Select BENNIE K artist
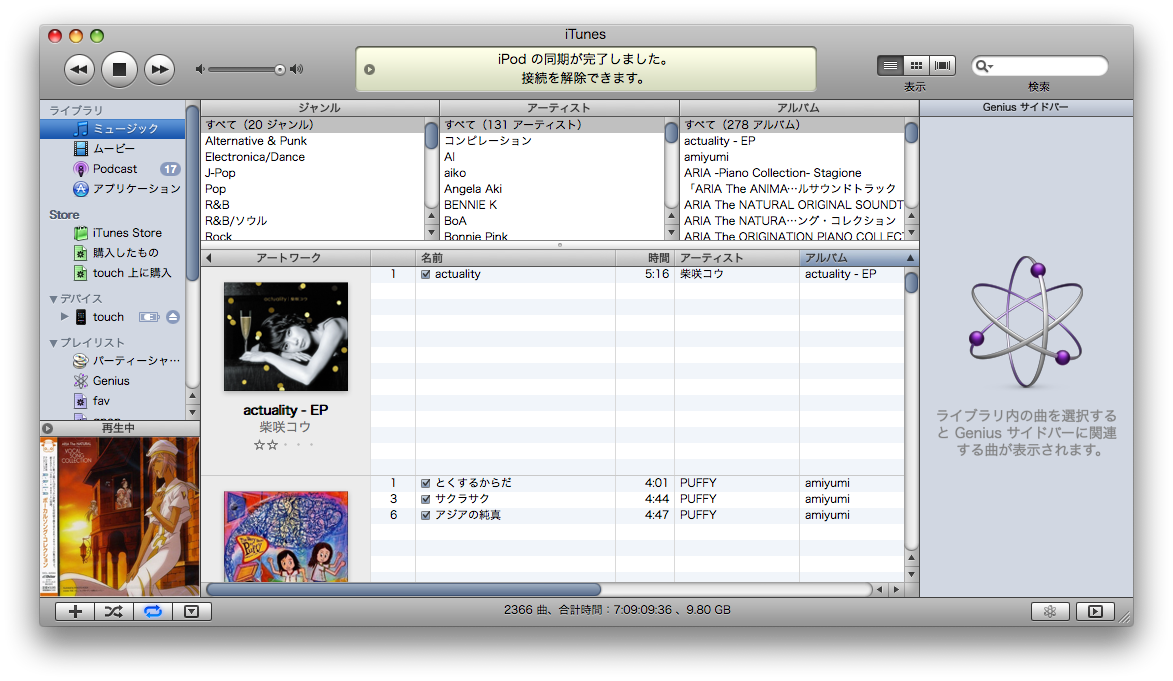1173x681 pixels. [552, 205]
